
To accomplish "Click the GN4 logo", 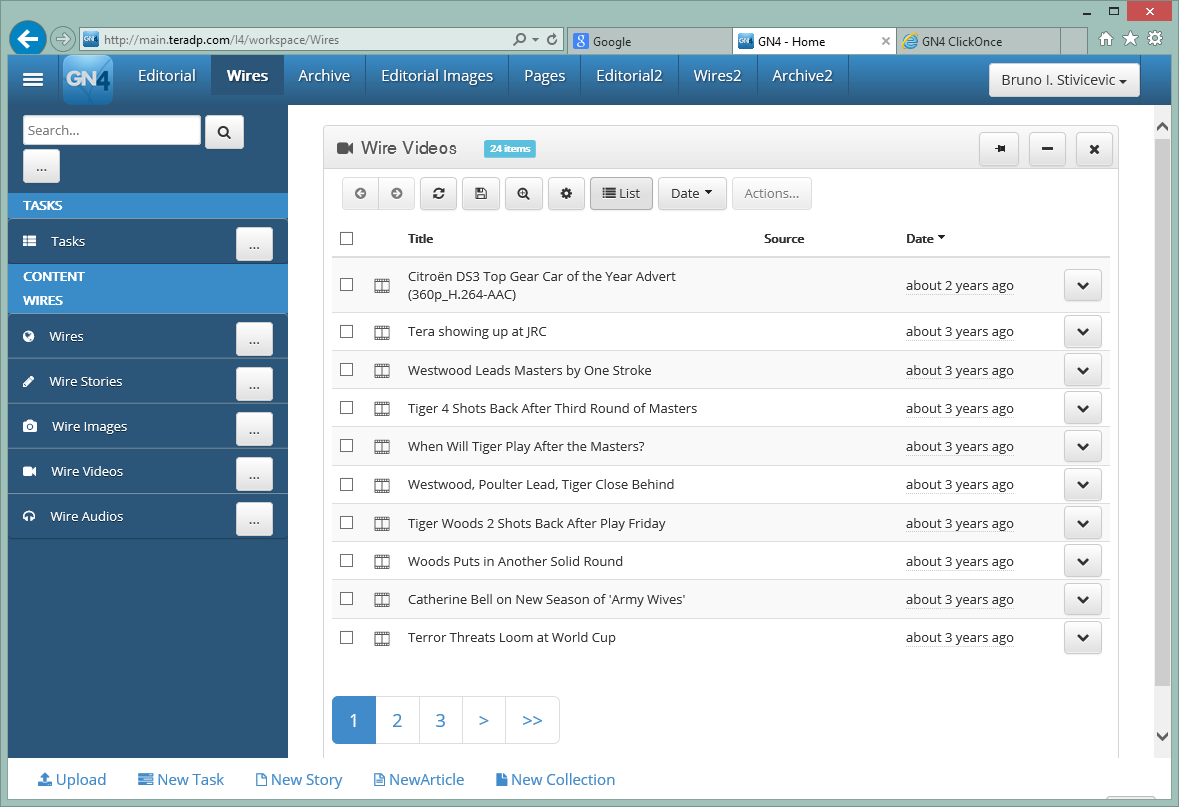I will tap(88, 79).
